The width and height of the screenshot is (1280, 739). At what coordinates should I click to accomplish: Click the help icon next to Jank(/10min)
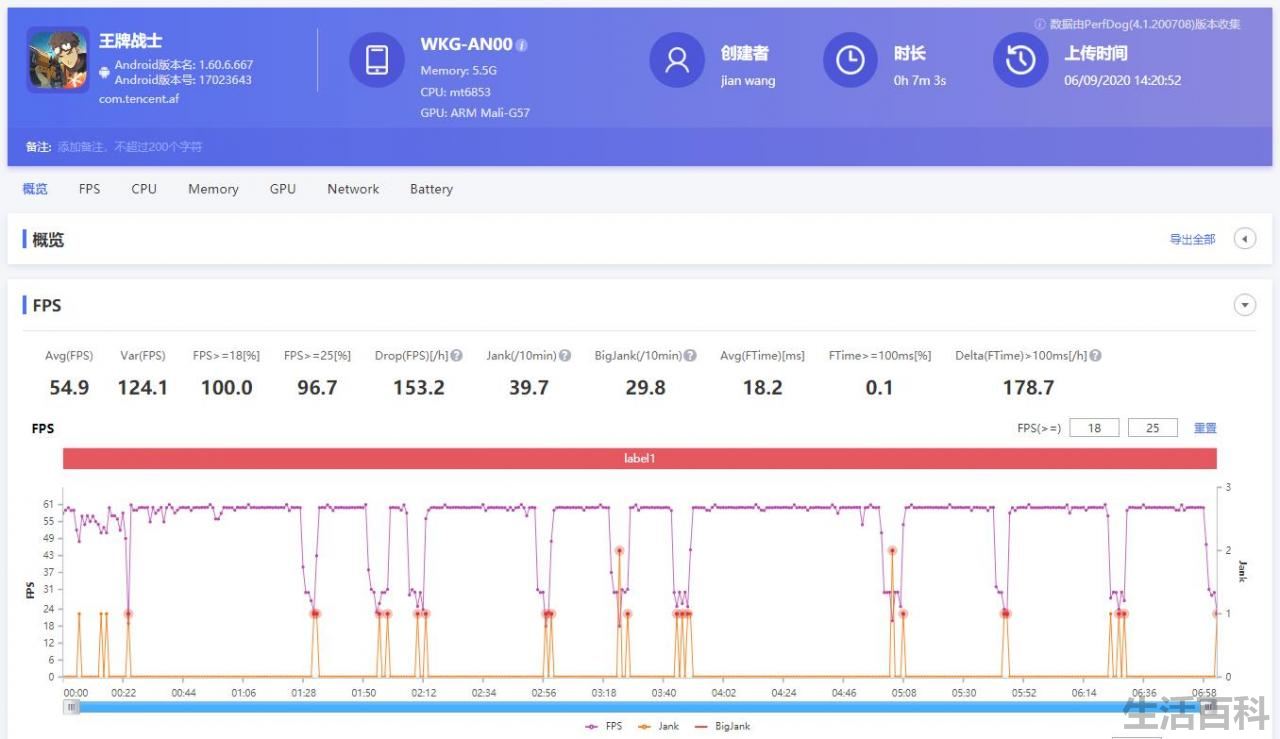click(565, 355)
